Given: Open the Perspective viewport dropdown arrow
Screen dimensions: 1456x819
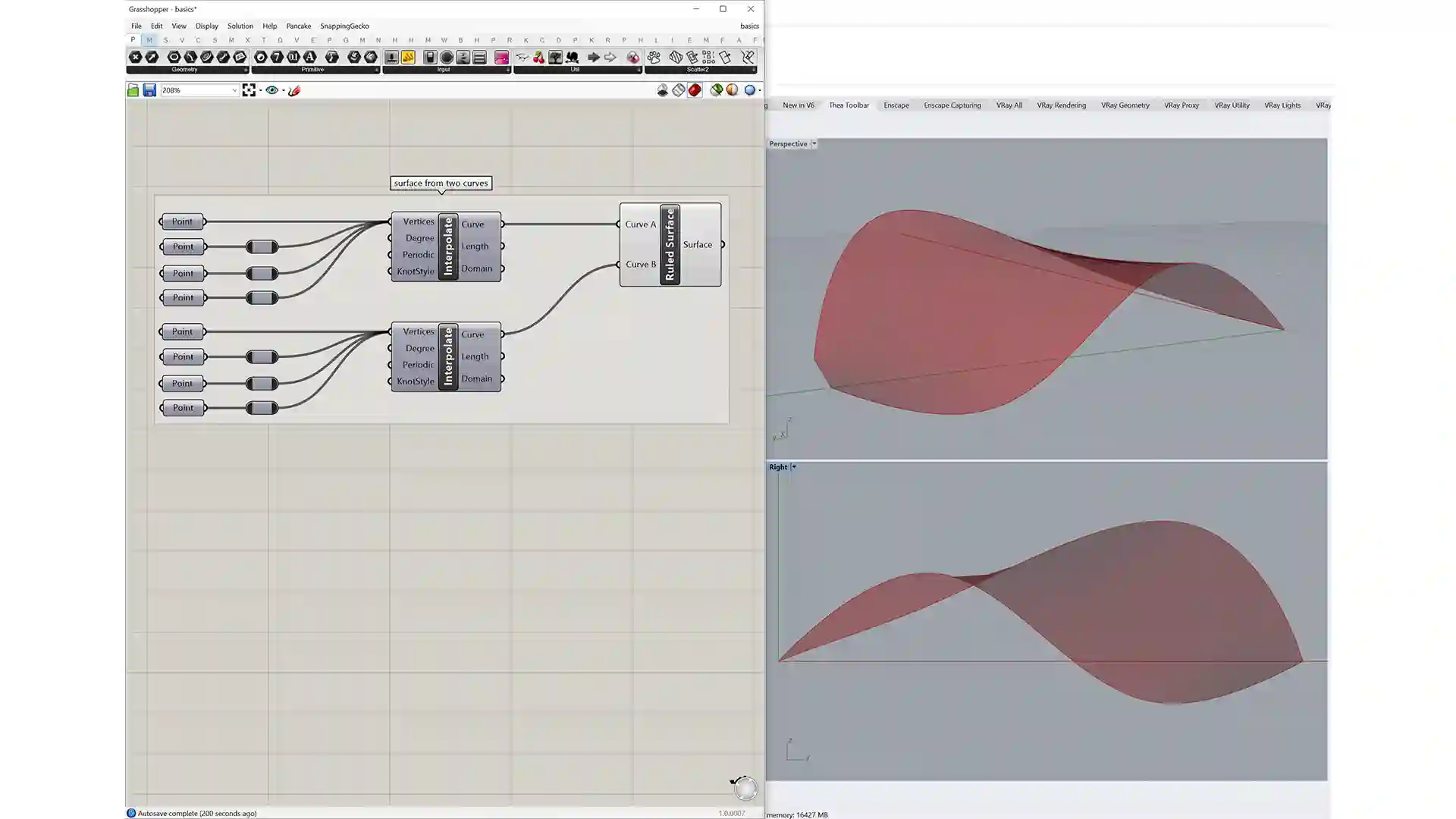Looking at the screenshot, I should pyautogui.click(x=814, y=143).
